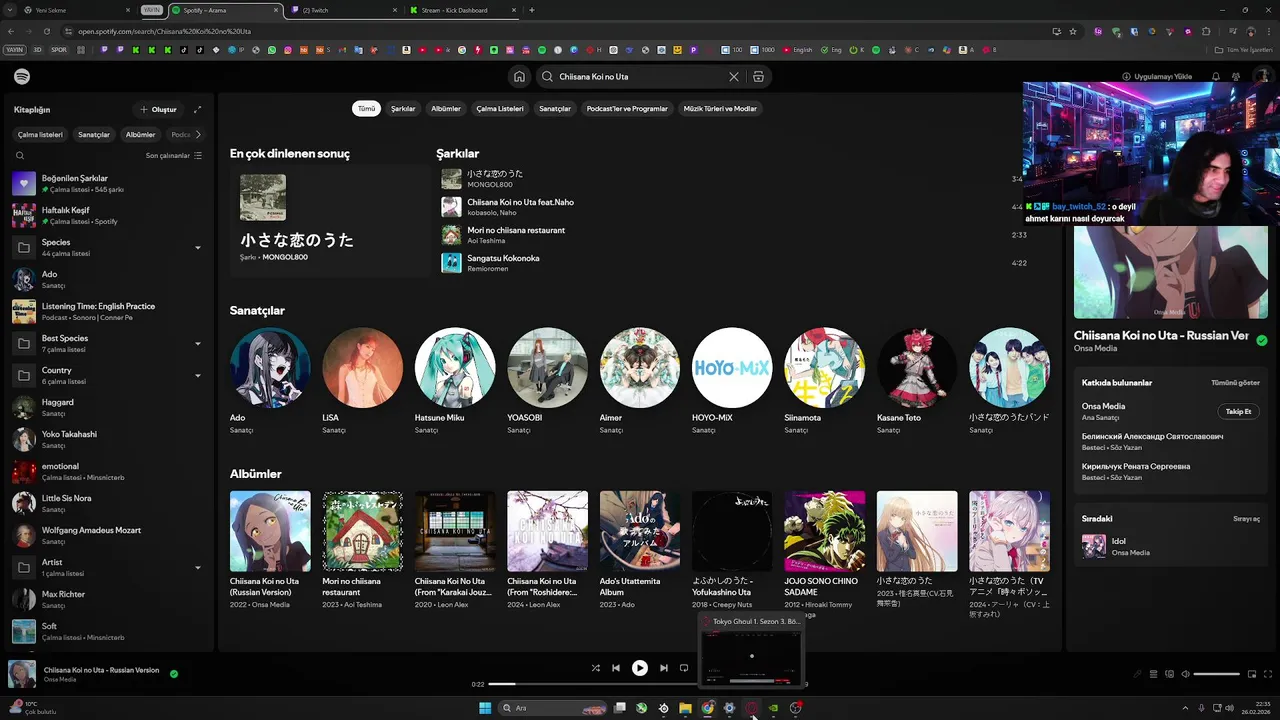The image size is (1280, 720).
Task: Enter full screen player icon
Action: point(1269,674)
